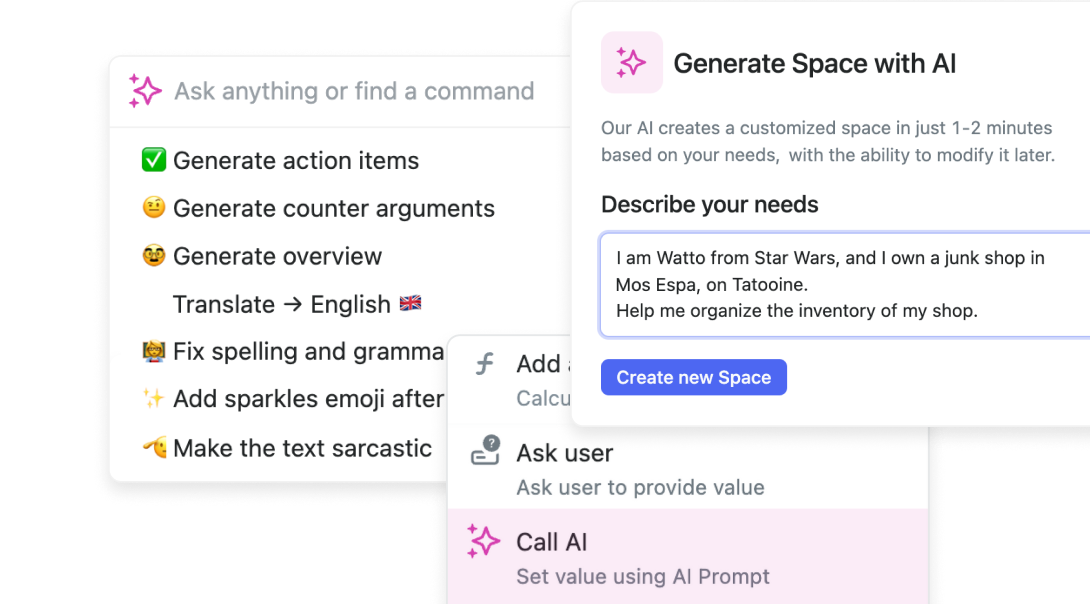Screen dimensions: 1090x604
Task: Choose Fix spelling and grammar
Action: pos(307,351)
